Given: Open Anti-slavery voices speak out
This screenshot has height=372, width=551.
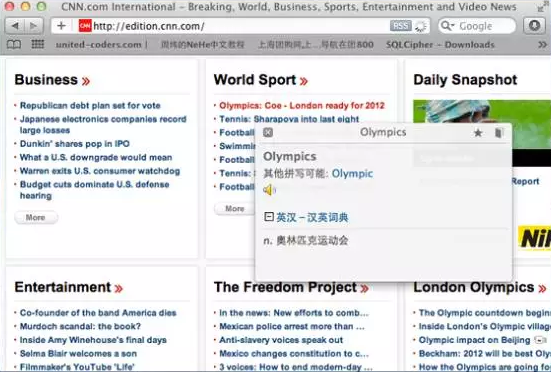Looking at the screenshot, I should click(281, 340).
